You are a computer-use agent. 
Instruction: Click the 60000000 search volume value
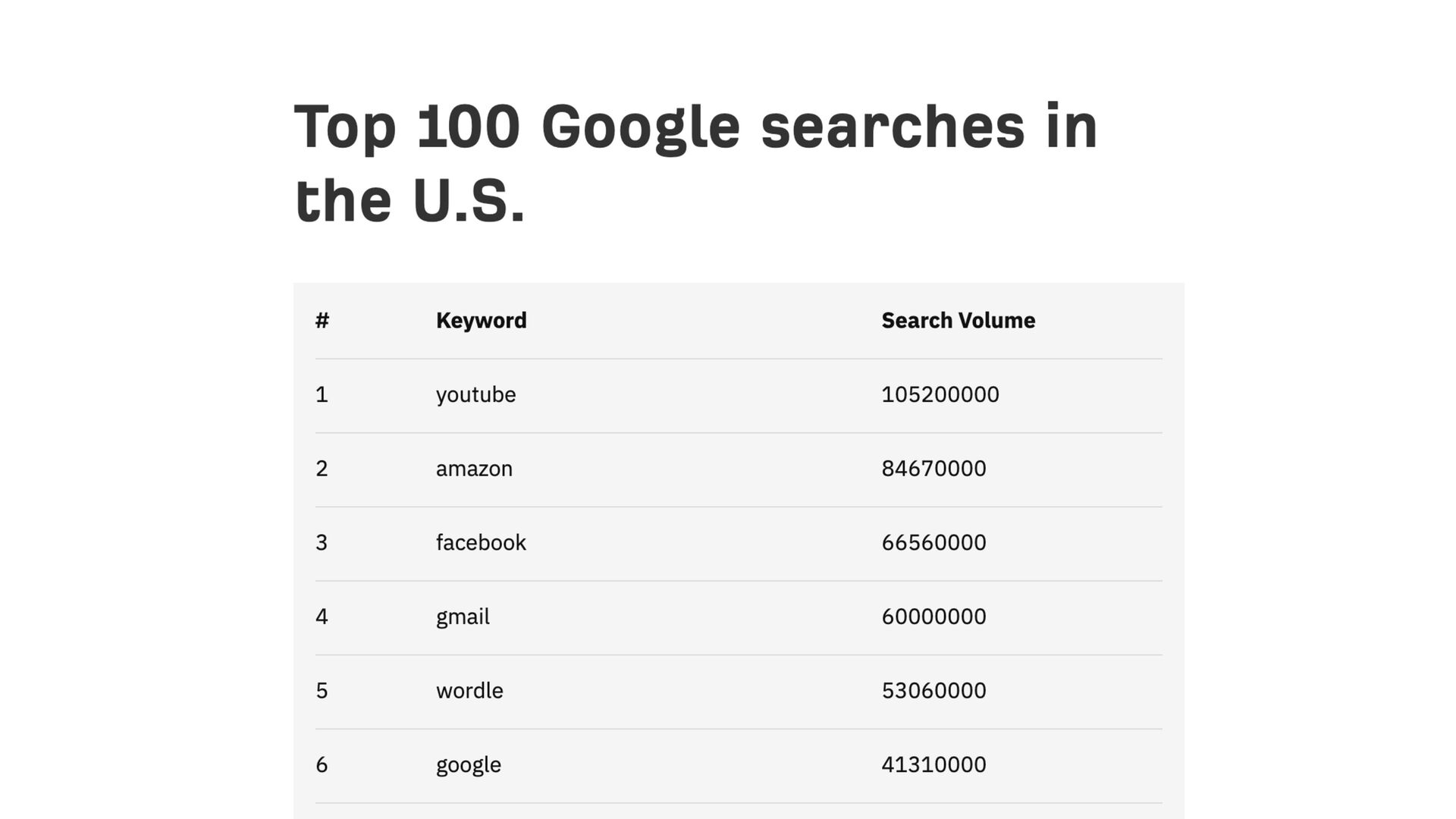(x=934, y=617)
